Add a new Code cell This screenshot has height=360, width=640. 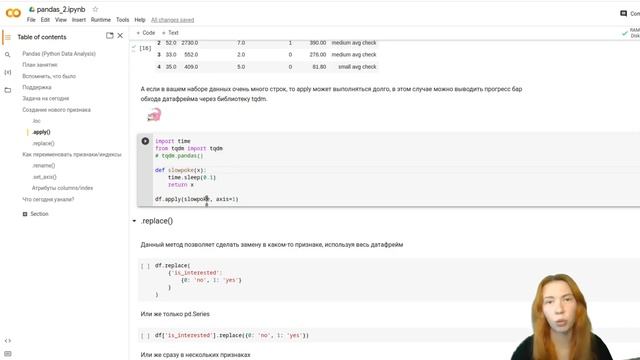pos(146,33)
